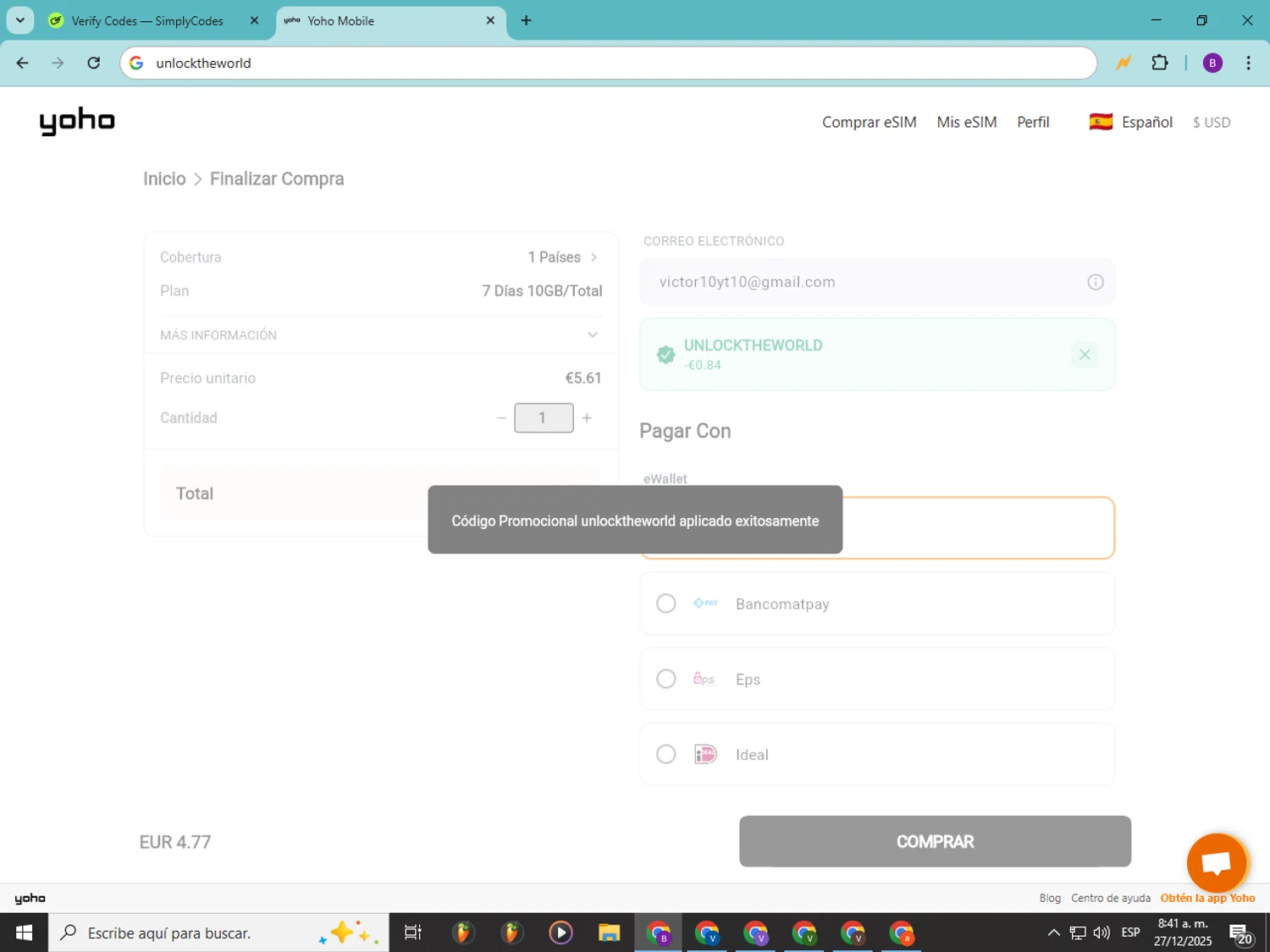
Task: Open the Chrome profile B avatar
Action: click(x=1212, y=63)
